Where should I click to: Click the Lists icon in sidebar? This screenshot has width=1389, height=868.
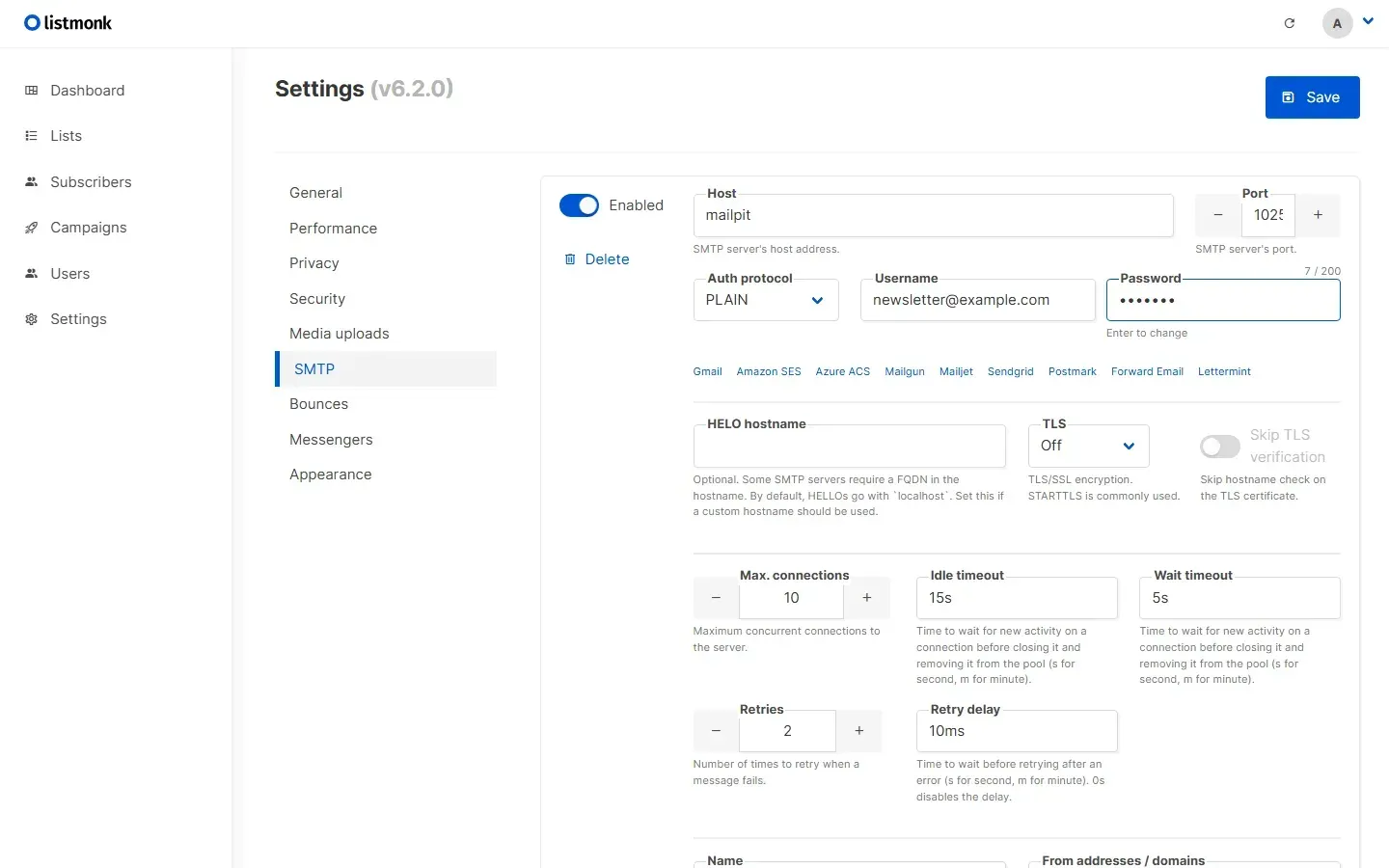(31, 136)
